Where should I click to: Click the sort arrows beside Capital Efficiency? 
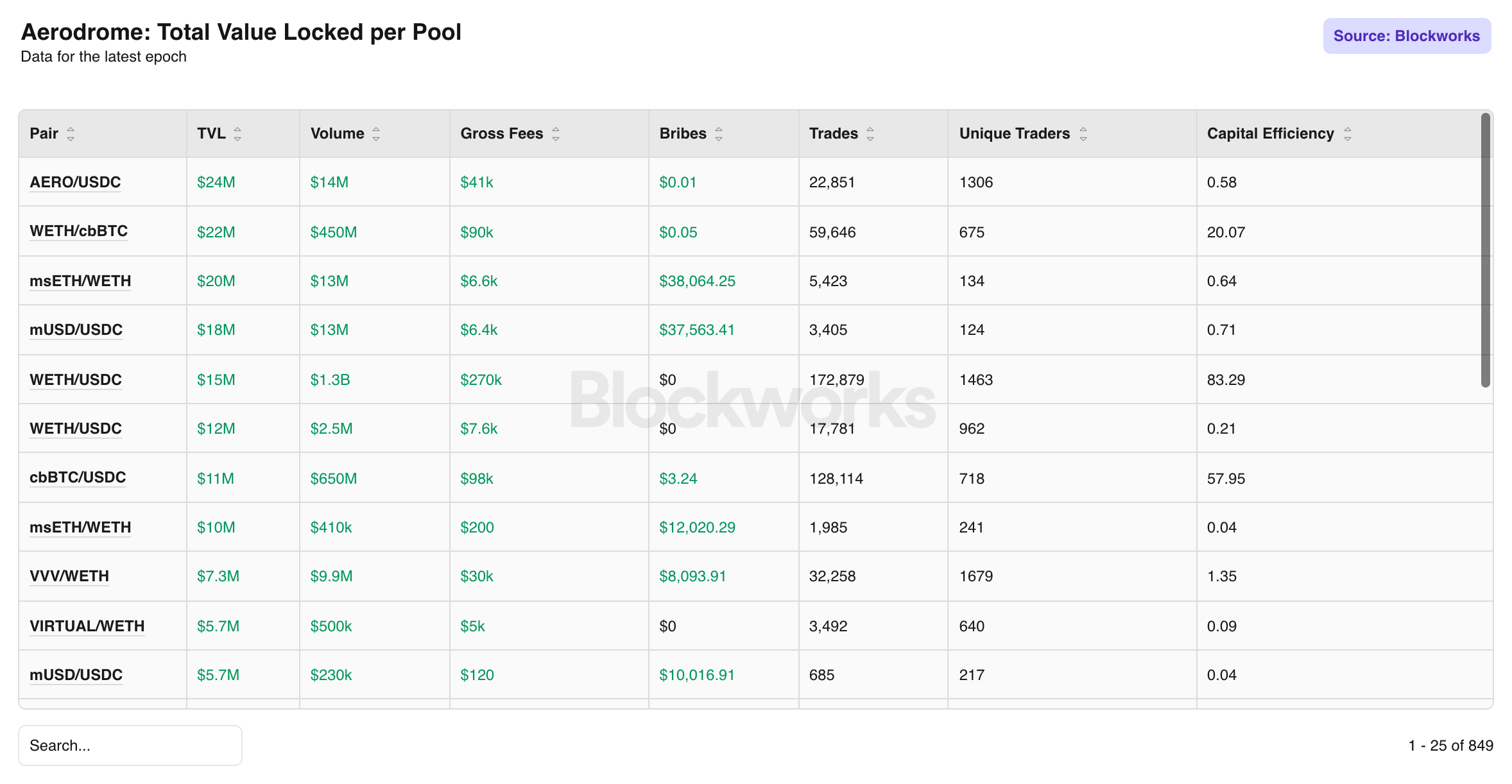coord(1350,133)
